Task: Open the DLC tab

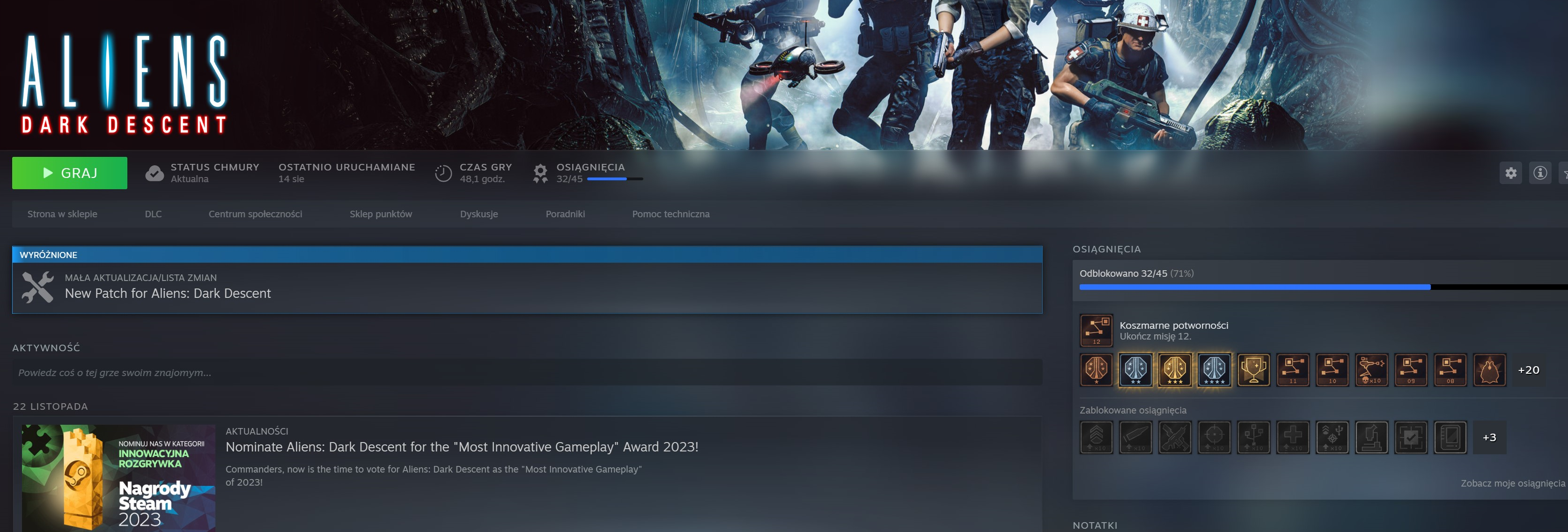Action: click(153, 214)
